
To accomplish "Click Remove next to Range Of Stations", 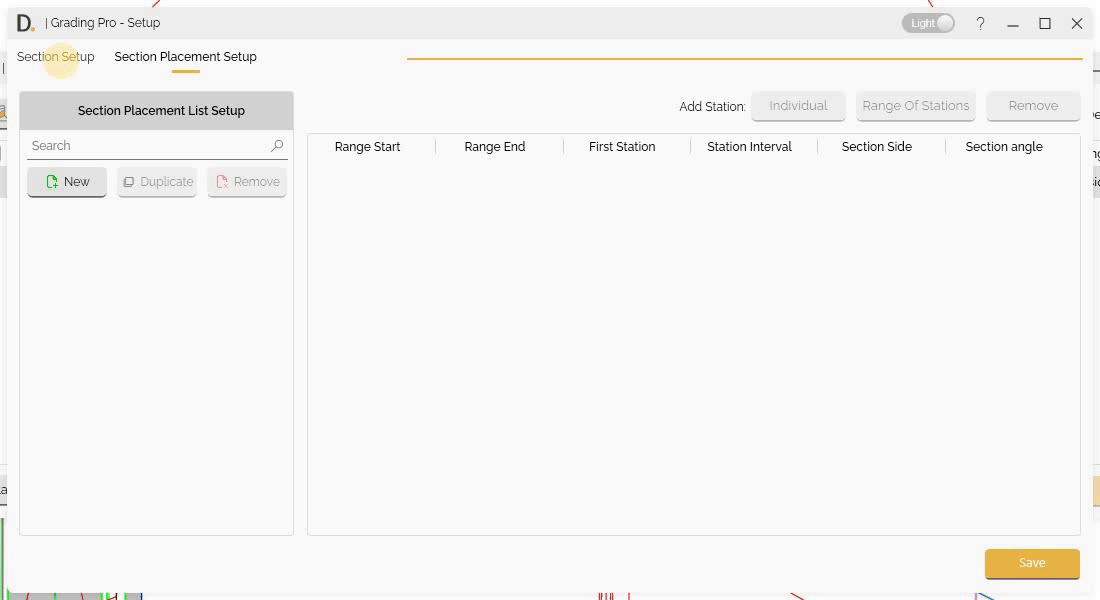I will coord(1033,105).
